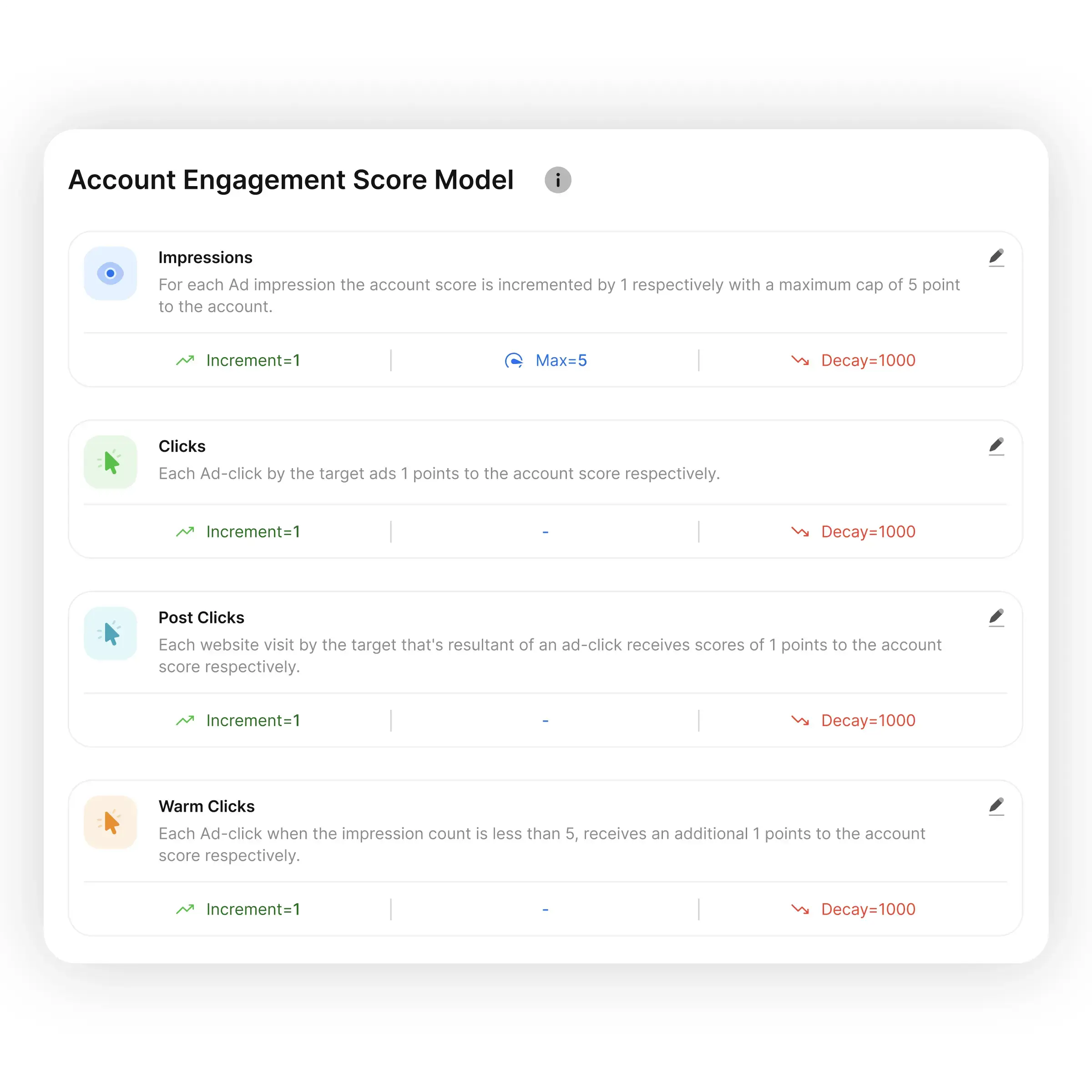
Task: Edit the Impressions scoring rule
Action: click(996, 257)
